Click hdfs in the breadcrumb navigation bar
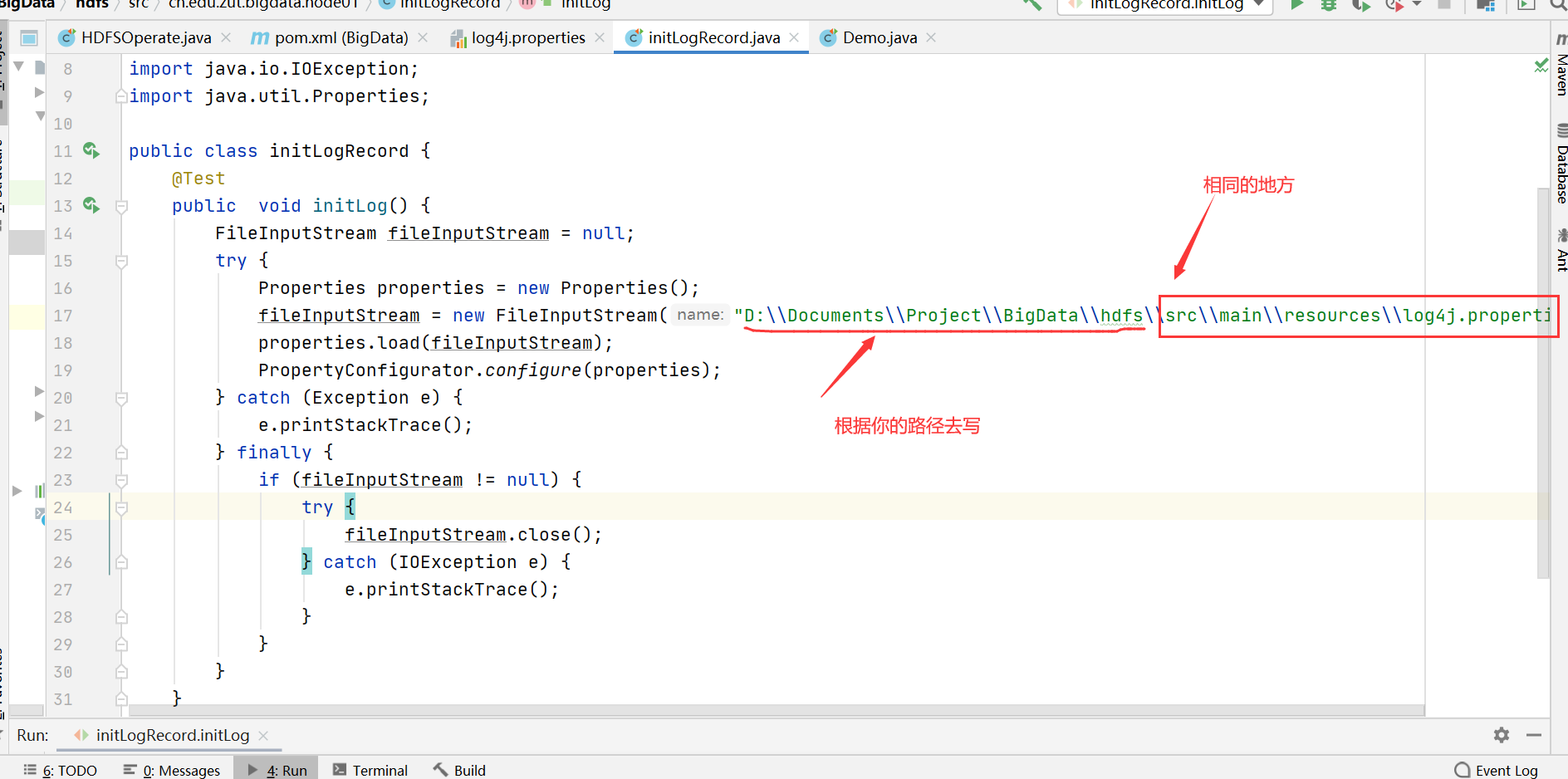 (91, 5)
